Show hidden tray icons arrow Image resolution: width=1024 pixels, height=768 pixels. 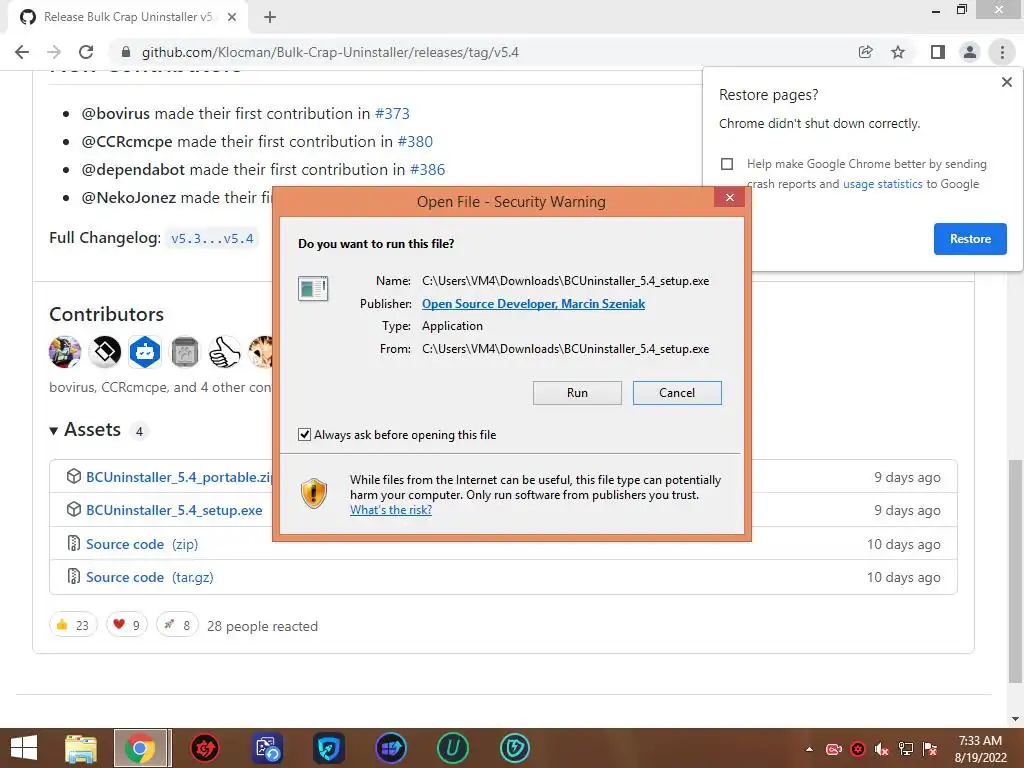pos(810,749)
